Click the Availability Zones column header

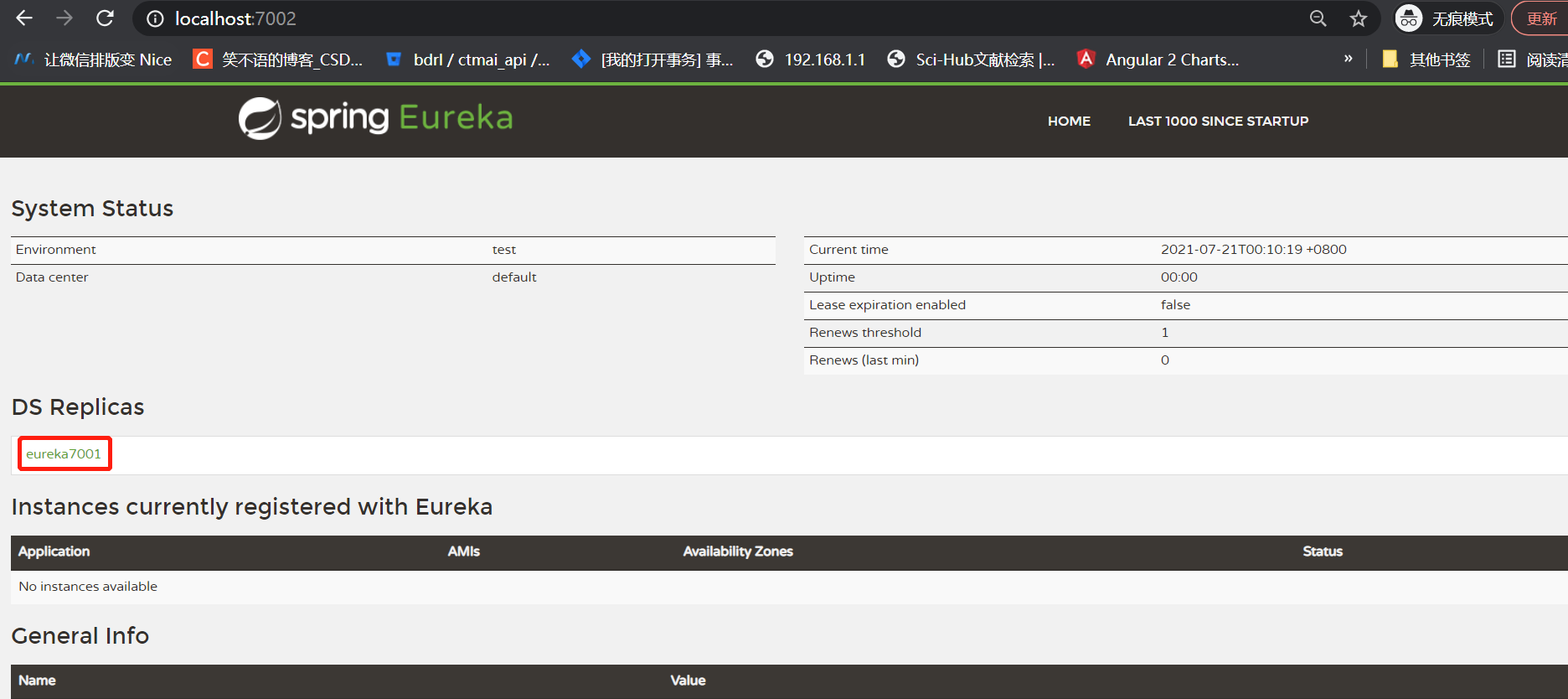737,551
